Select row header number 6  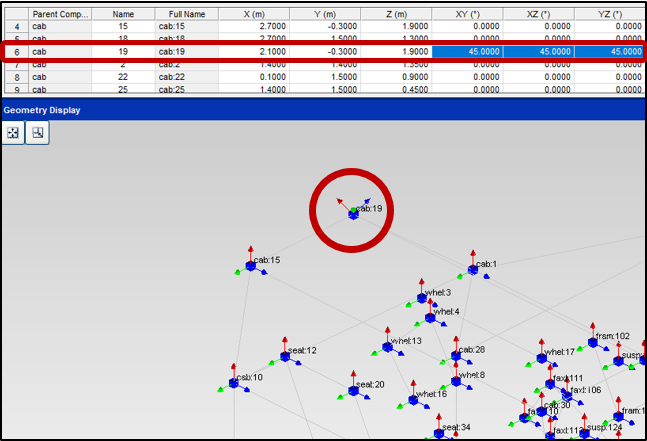point(17,52)
